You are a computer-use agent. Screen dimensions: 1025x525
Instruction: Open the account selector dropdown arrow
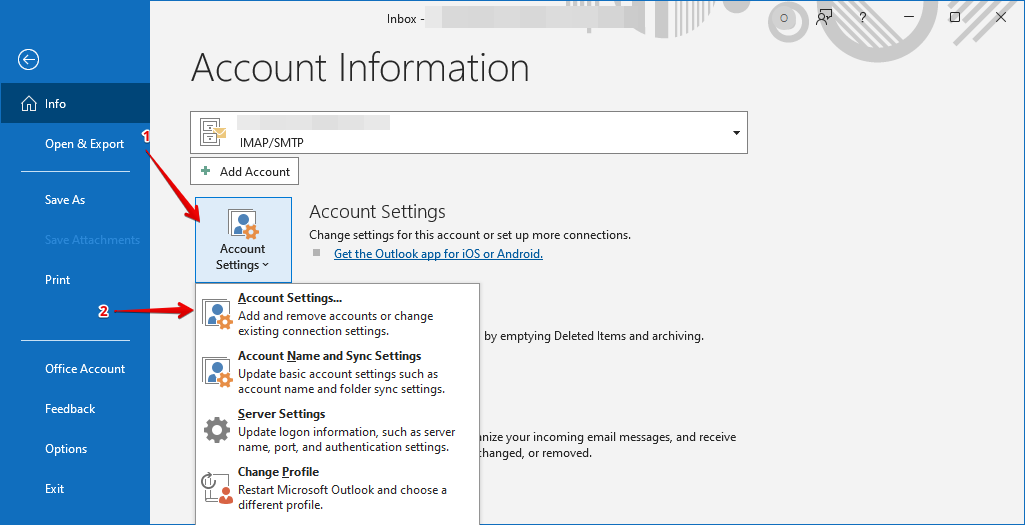coord(737,133)
